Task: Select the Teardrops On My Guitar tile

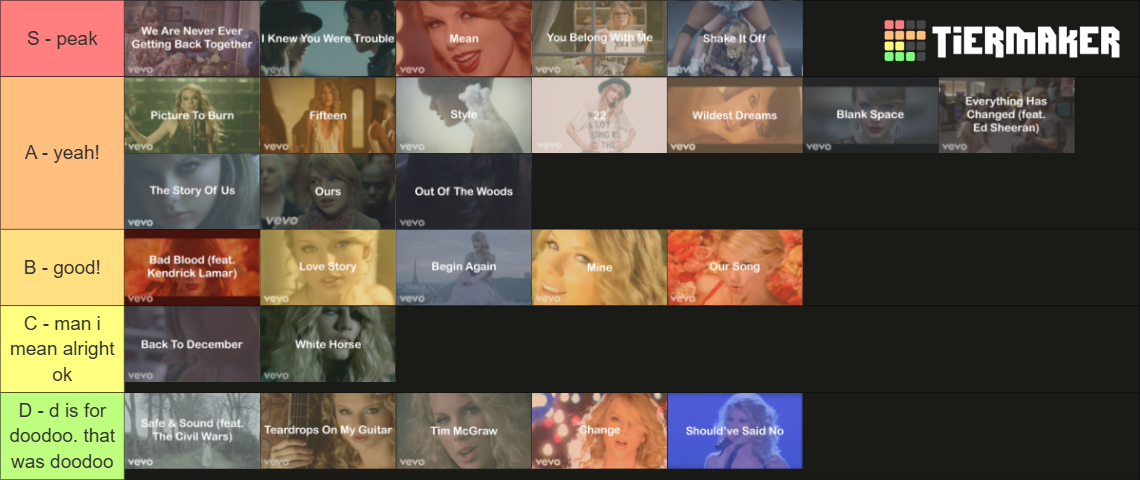Action: click(328, 431)
